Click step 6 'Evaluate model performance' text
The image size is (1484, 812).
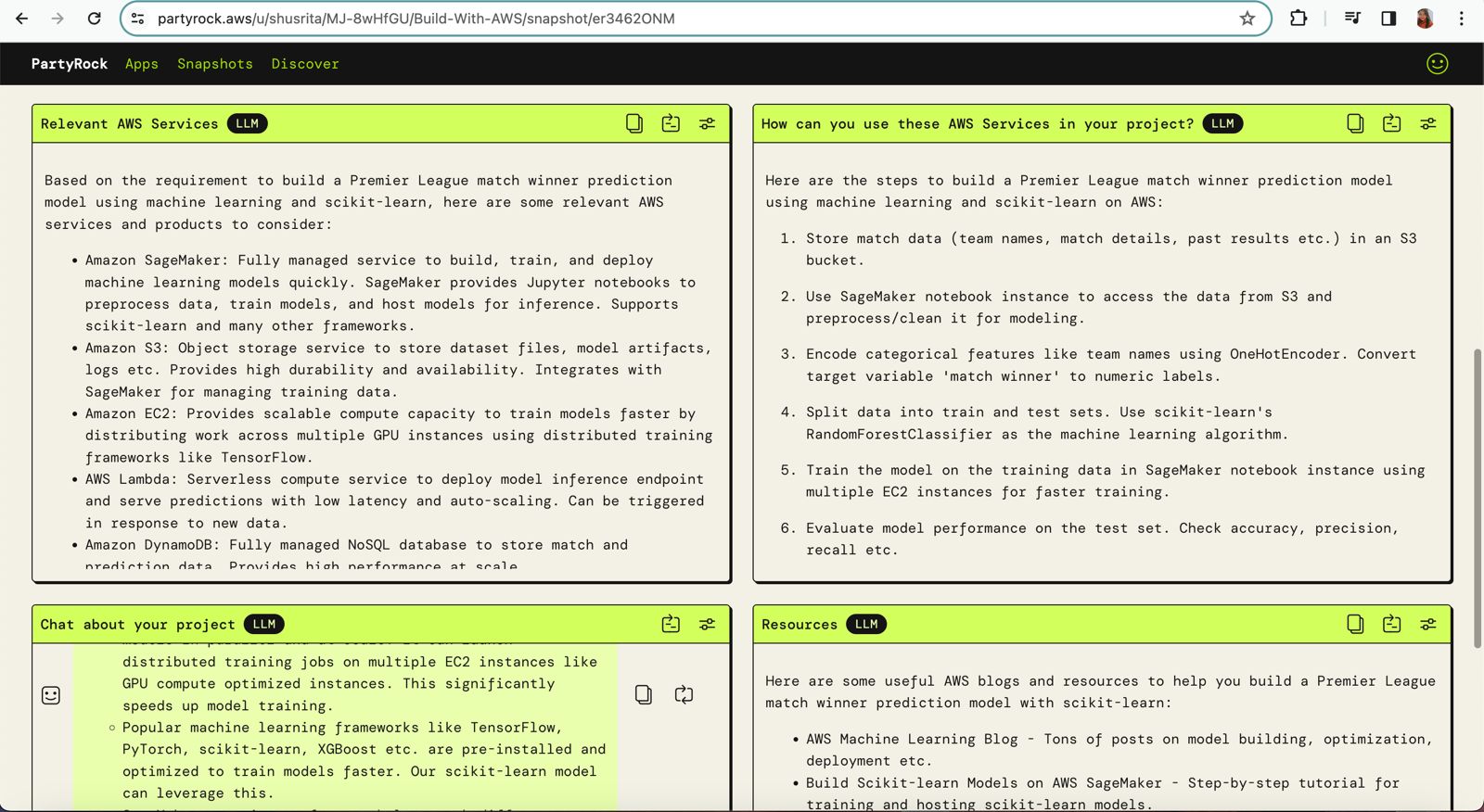[x=1102, y=539]
